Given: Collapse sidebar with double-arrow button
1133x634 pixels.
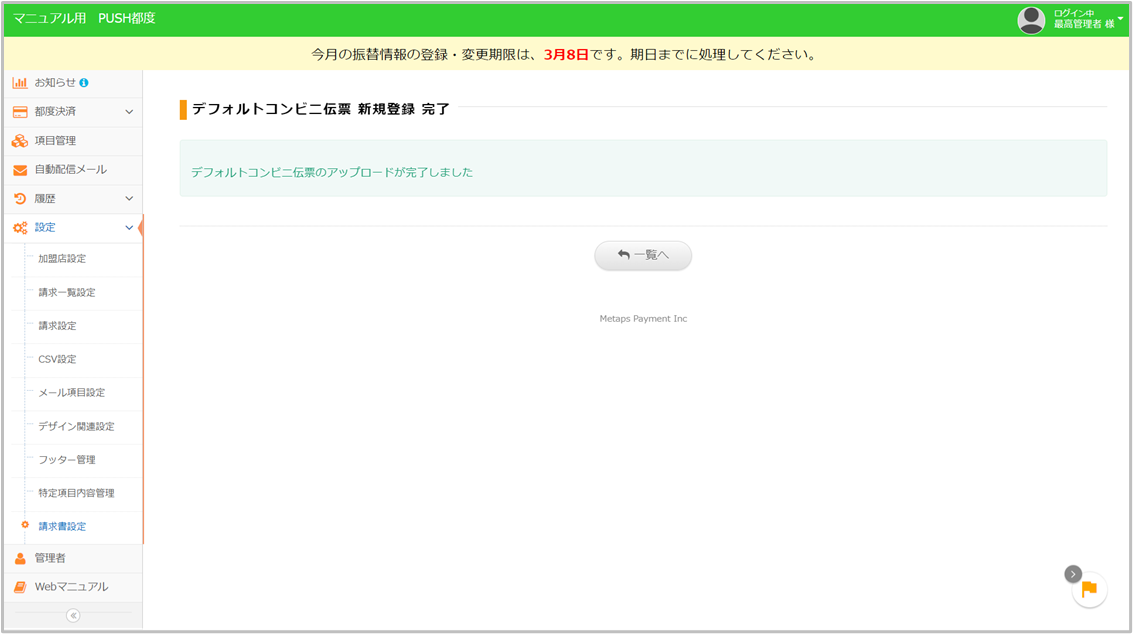Looking at the screenshot, I should 73,615.
